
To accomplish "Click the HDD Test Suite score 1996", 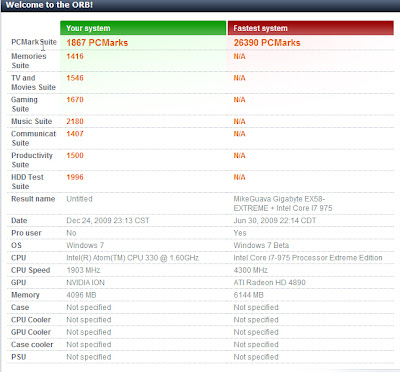I will [75, 177].
